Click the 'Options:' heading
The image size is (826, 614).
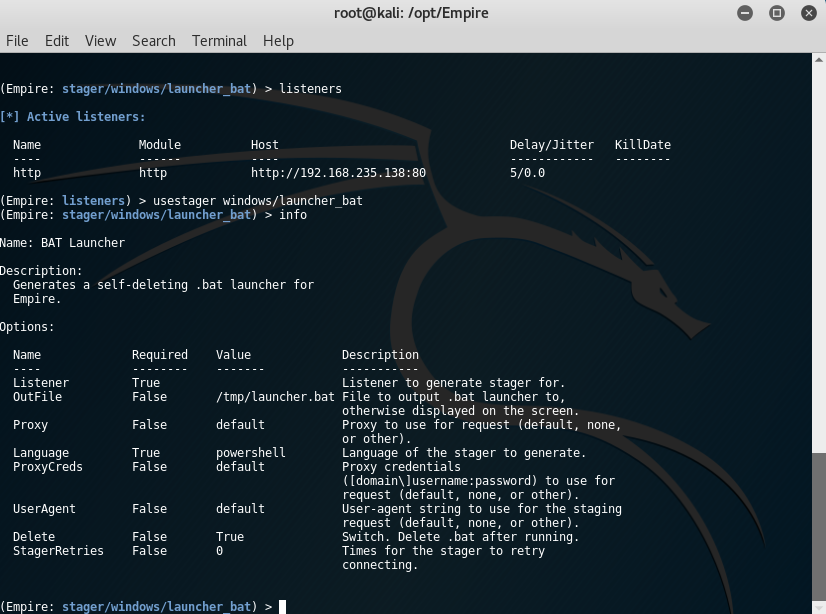tap(27, 327)
